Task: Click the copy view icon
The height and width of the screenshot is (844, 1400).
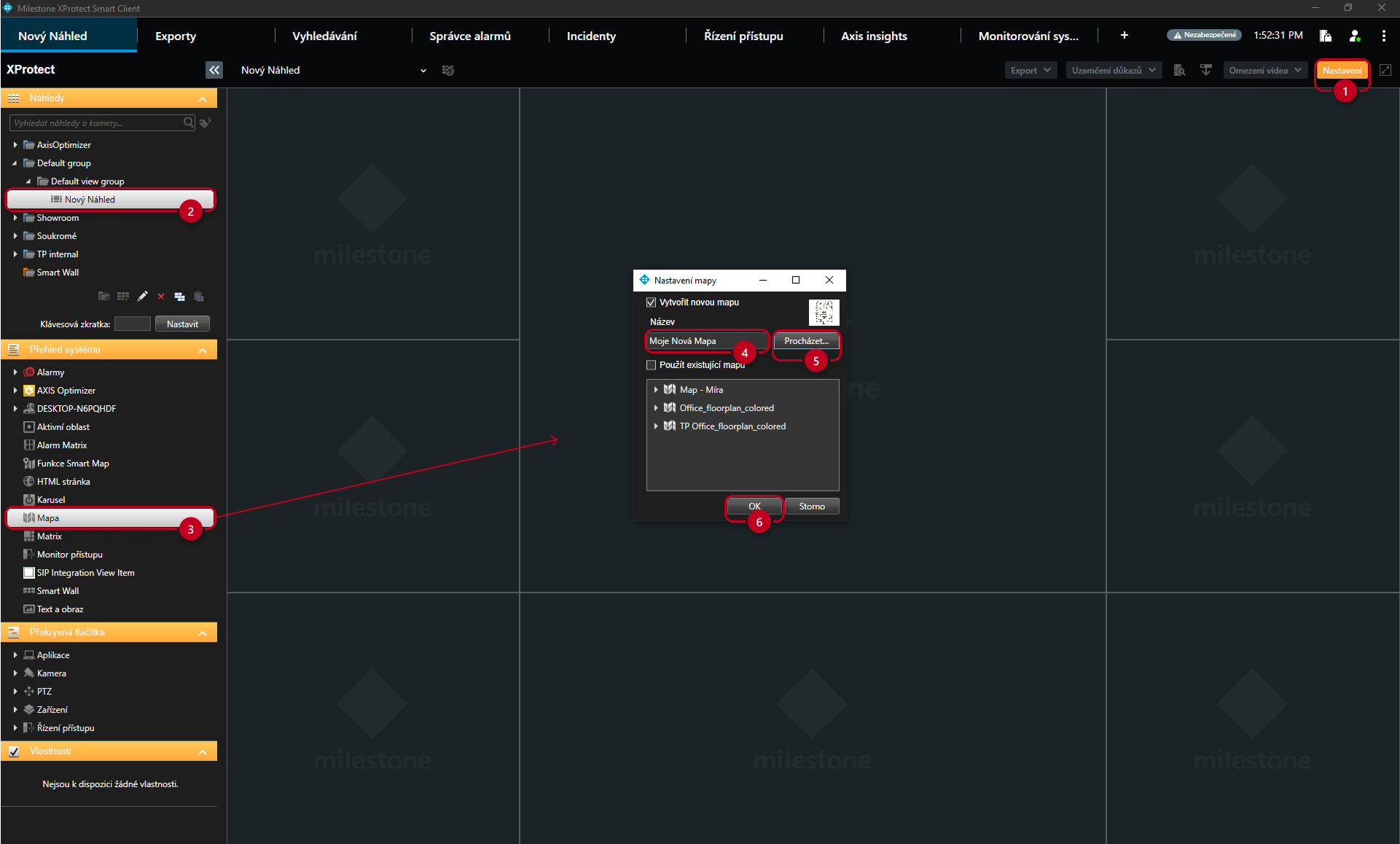Action: (x=179, y=297)
